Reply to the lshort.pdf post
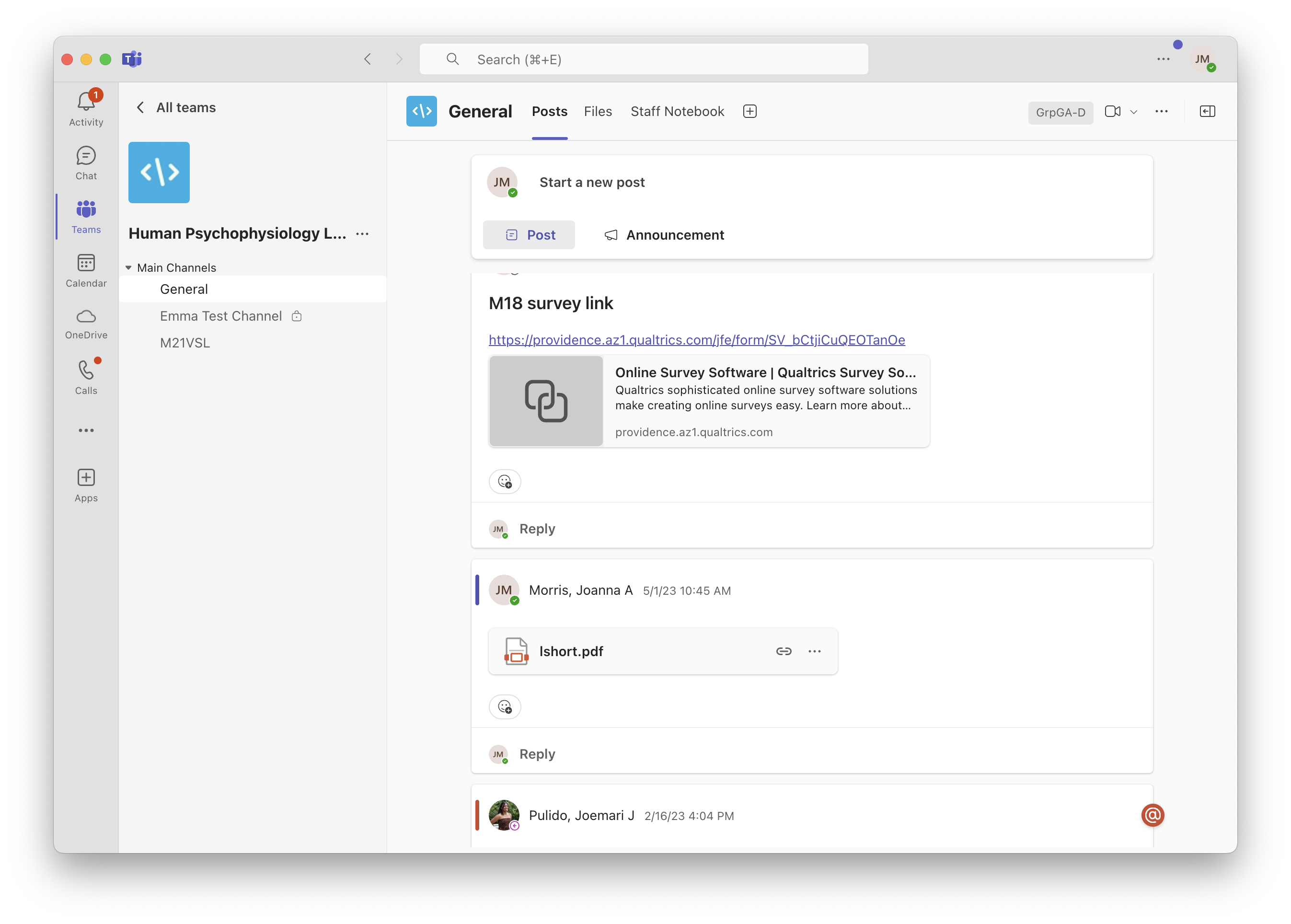 click(537, 754)
